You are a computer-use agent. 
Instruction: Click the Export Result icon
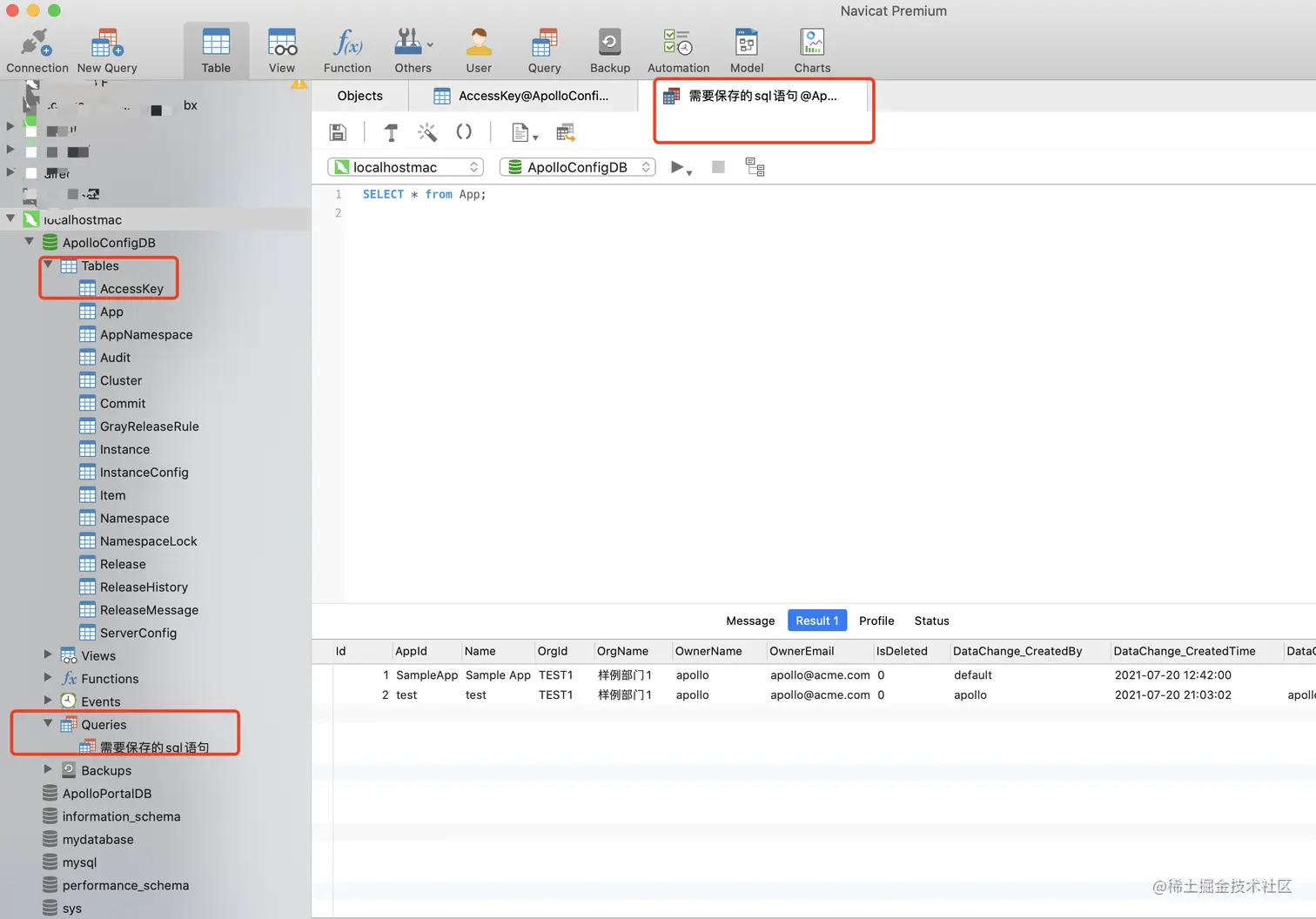click(566, 132)
